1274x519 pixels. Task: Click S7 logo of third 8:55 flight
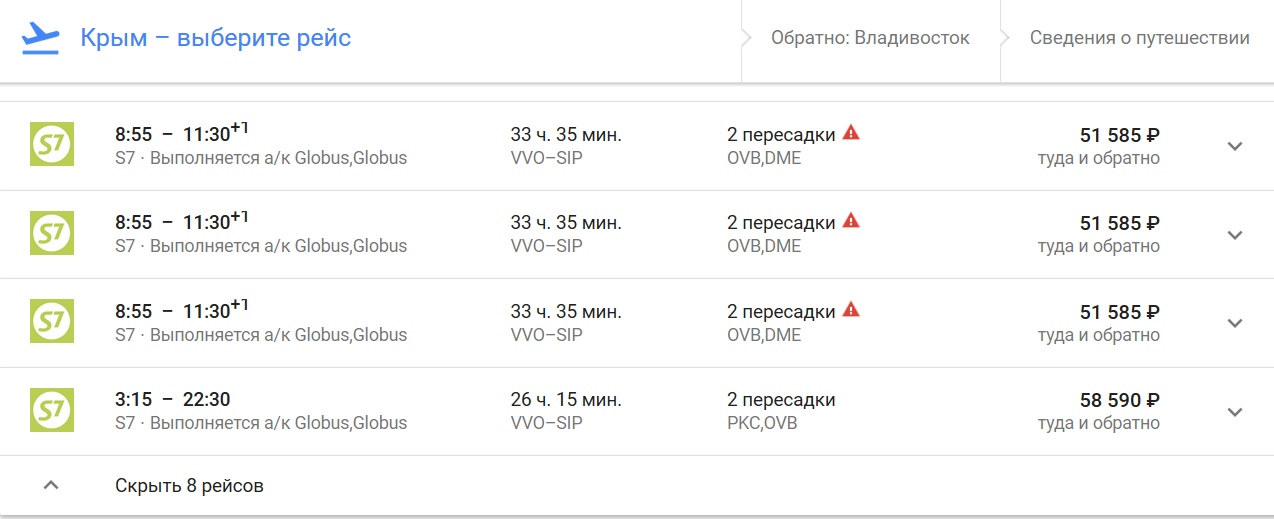(x=51, y=321)
